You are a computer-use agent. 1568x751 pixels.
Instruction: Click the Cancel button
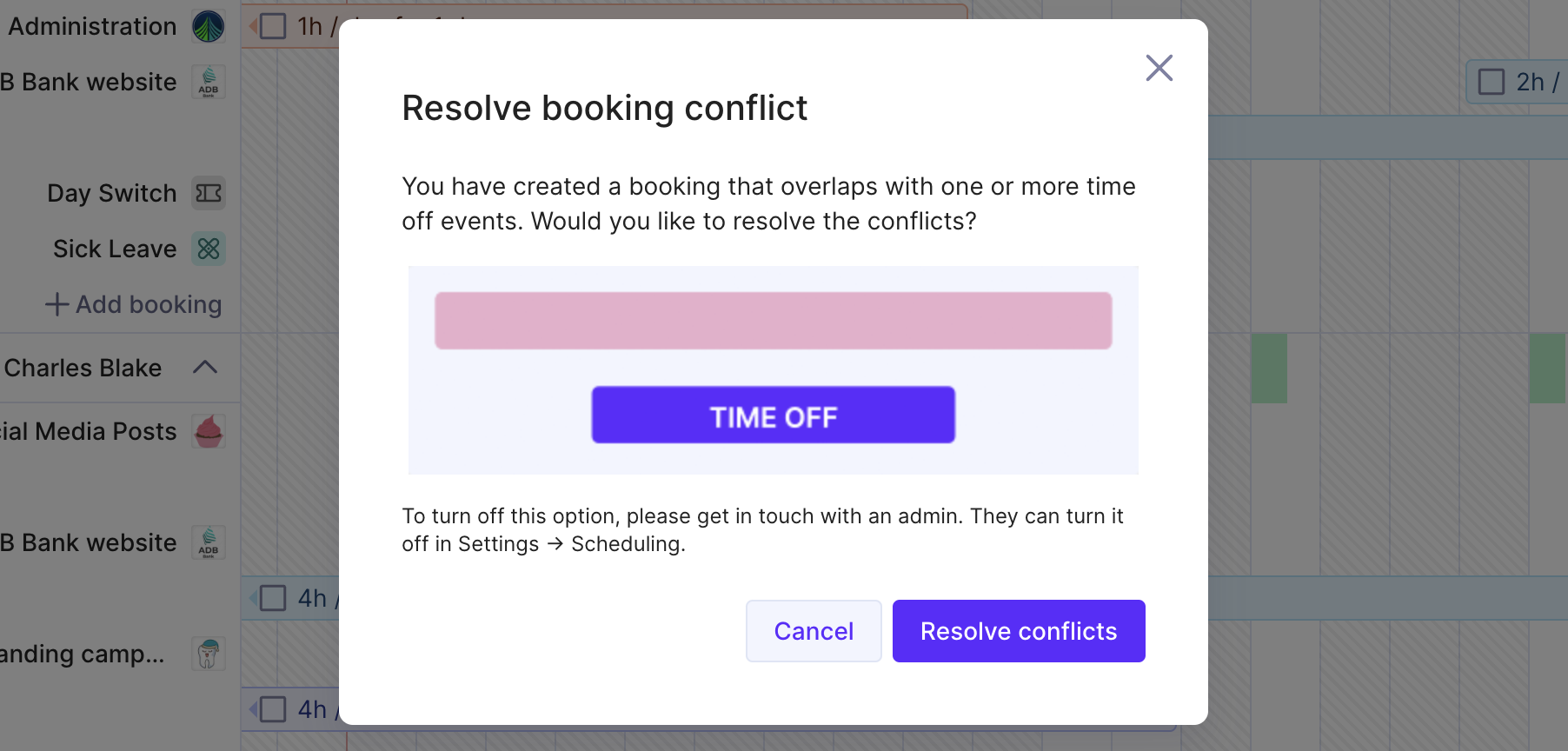click(814, 631)
